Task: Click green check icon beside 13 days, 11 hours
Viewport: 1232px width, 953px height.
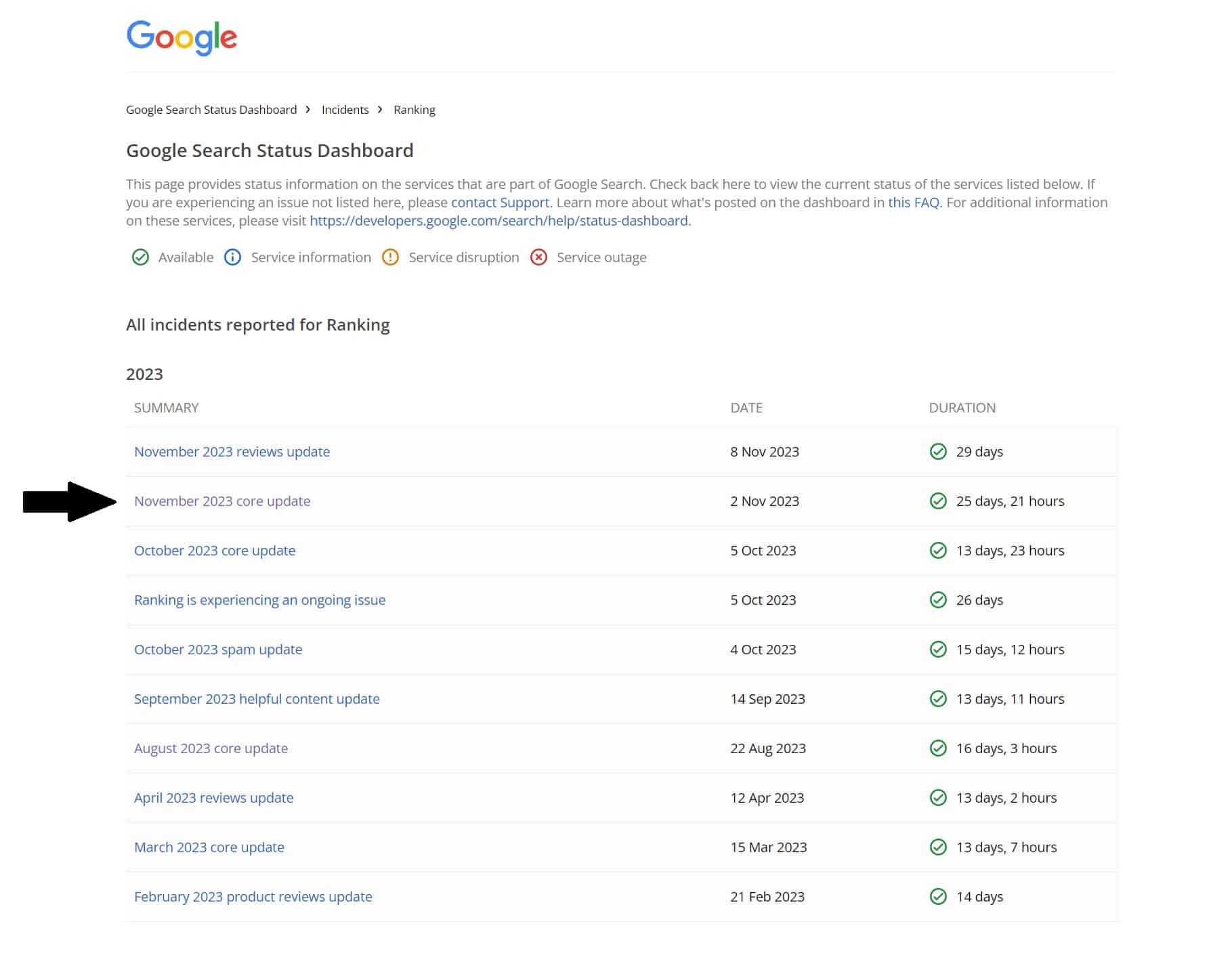Action: coord(938,699)
